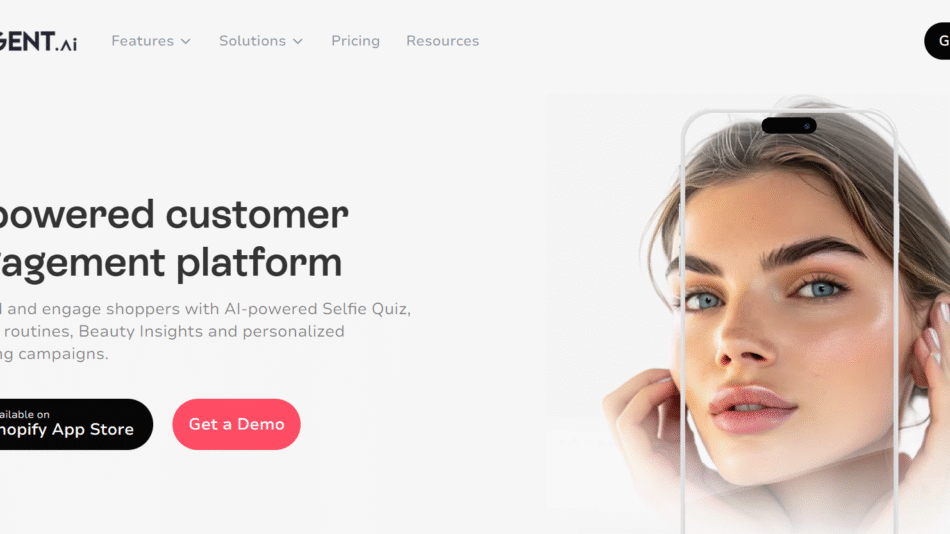Click the .AI suffix of the logo
The width and height of the screenshot is (950, 534).
tap(66, 44)
